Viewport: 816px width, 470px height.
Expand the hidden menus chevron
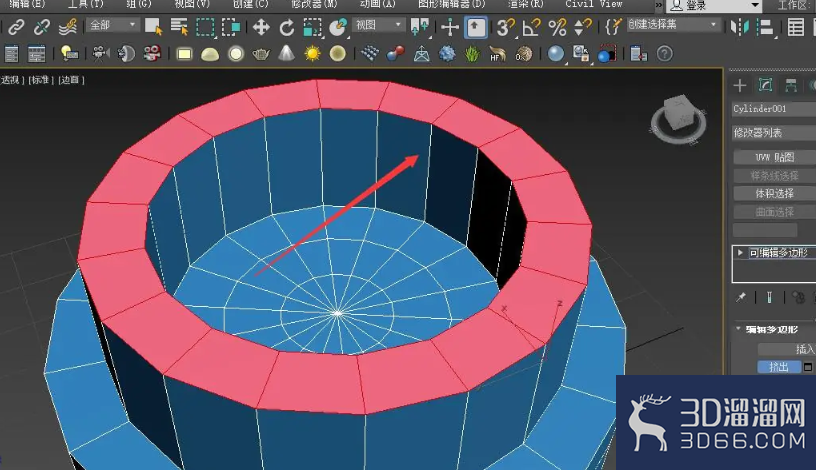(659, 5)
